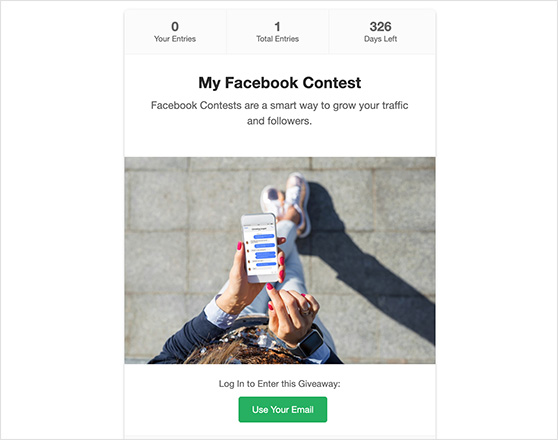Click the Log In to Enter this Giveaway text
Image resolution: width=558 pixels, height=440 pixels.
(279, 384)
